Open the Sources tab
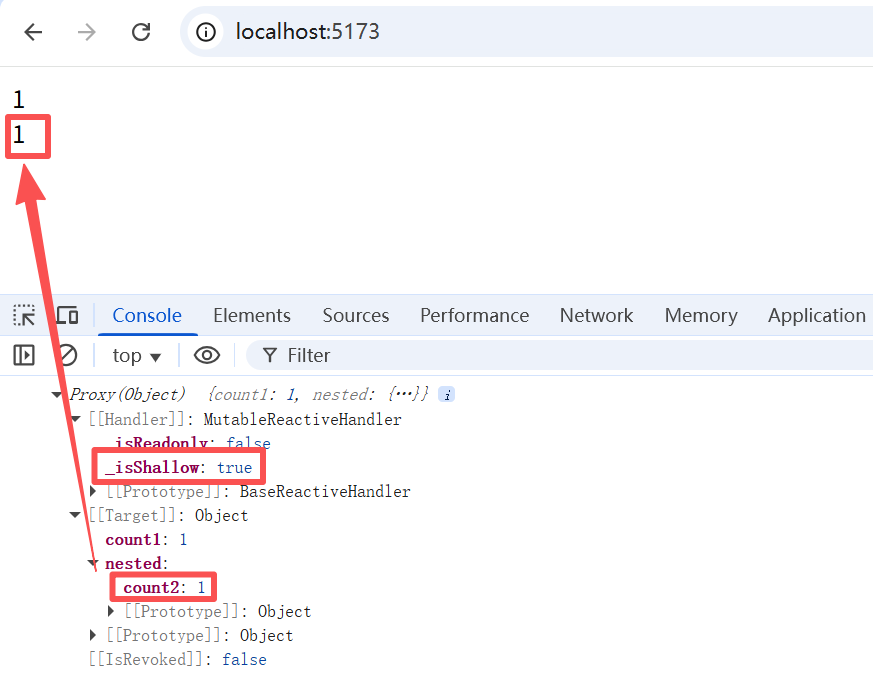Screen dimensions: 873x678 click(x=356, y=316)
